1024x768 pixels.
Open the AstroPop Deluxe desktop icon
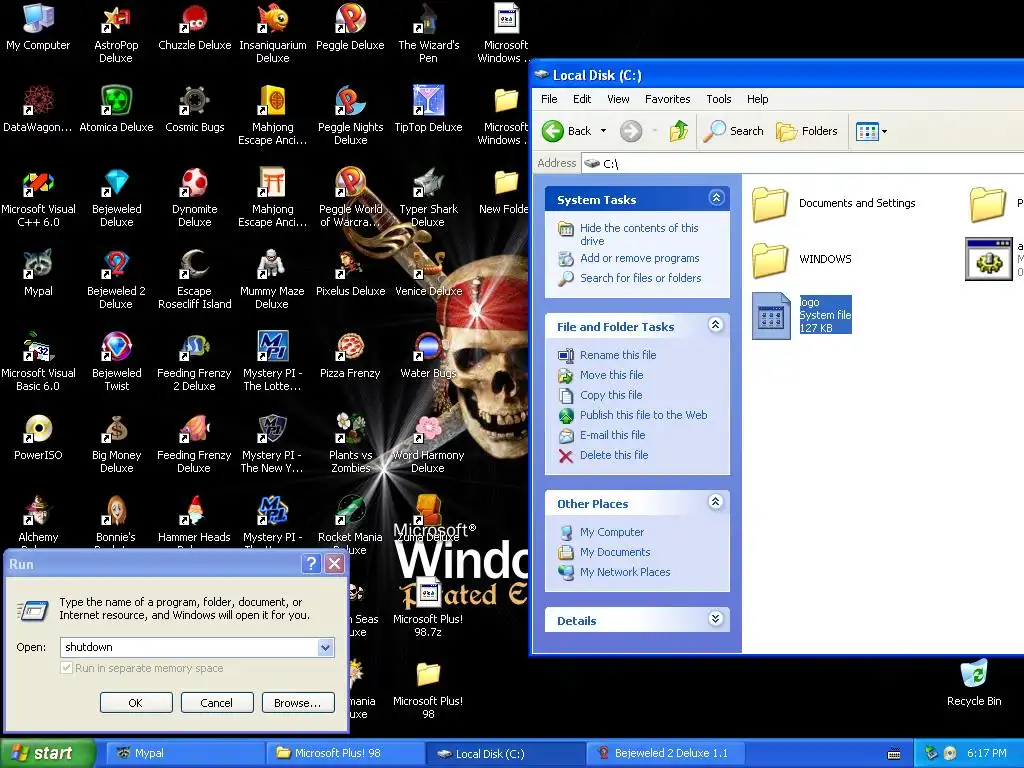coord(116,33)
